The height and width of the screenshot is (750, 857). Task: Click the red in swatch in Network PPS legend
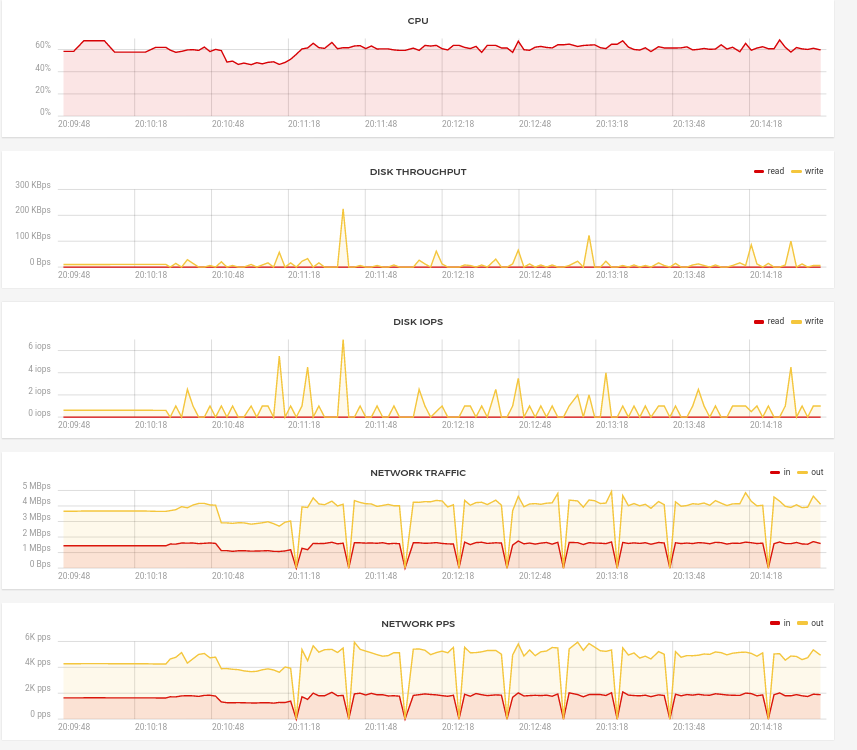click(774, 623)
